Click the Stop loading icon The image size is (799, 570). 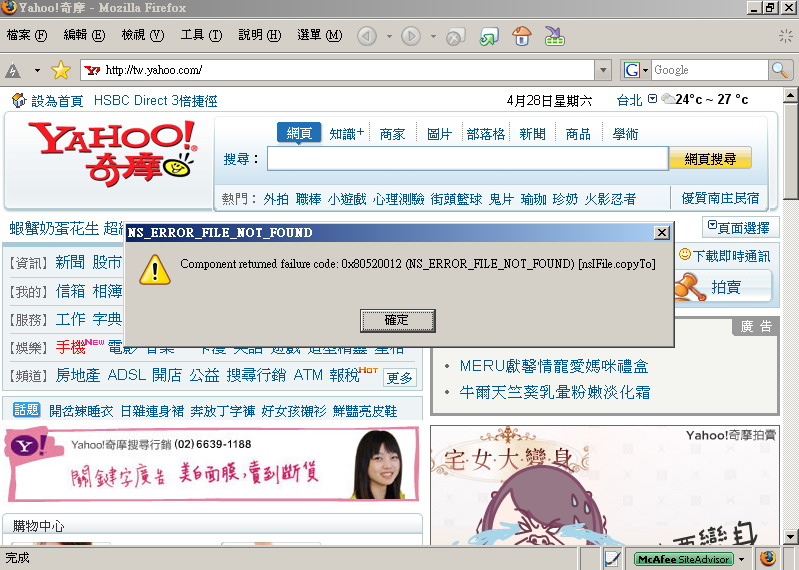(455, 37)
